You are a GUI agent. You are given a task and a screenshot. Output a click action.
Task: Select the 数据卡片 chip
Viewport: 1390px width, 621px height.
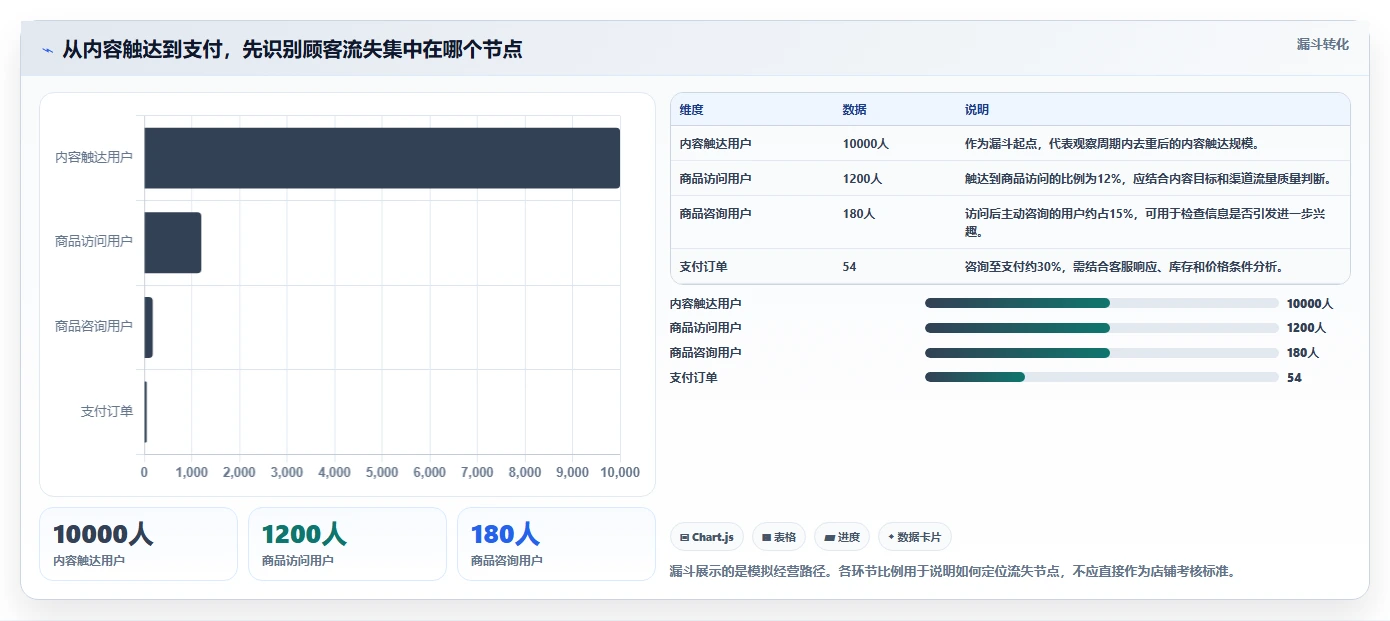915,537
